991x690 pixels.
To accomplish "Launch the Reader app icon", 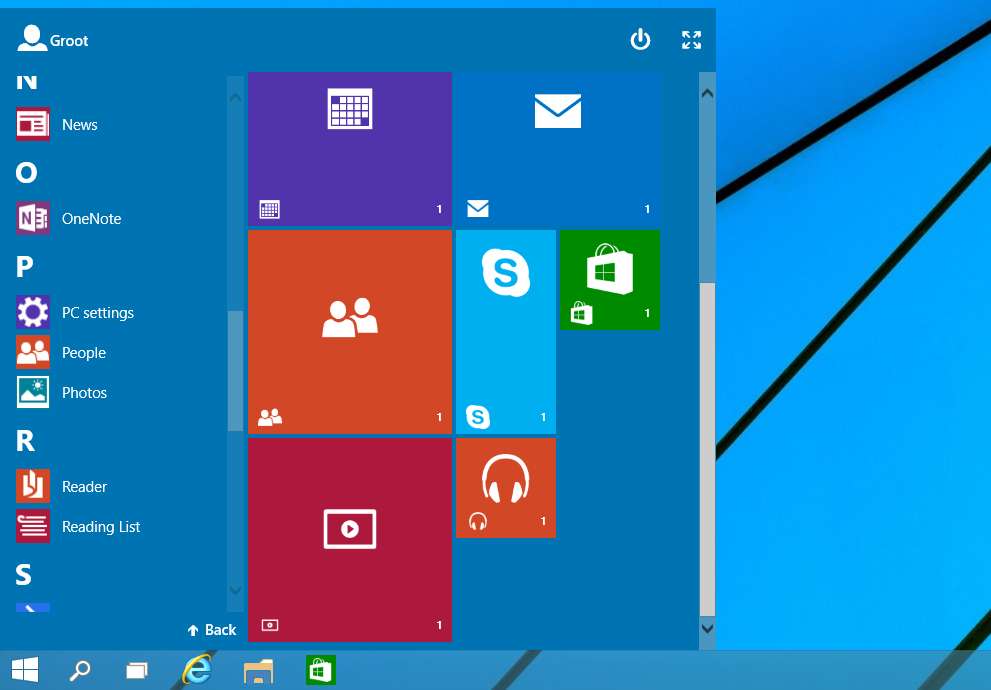I will click(x=33, y=486).
